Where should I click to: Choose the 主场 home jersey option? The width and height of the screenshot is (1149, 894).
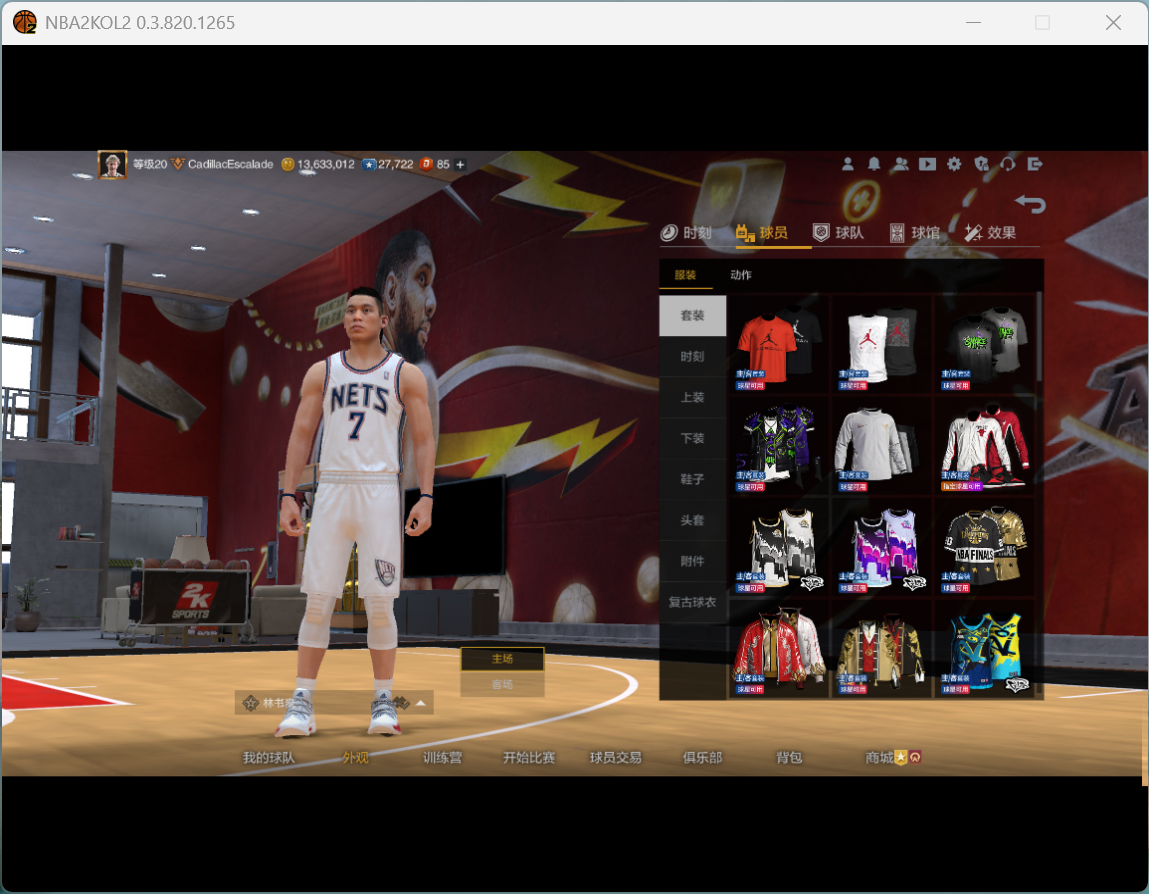pyautogui.click(x=503, y=659)
